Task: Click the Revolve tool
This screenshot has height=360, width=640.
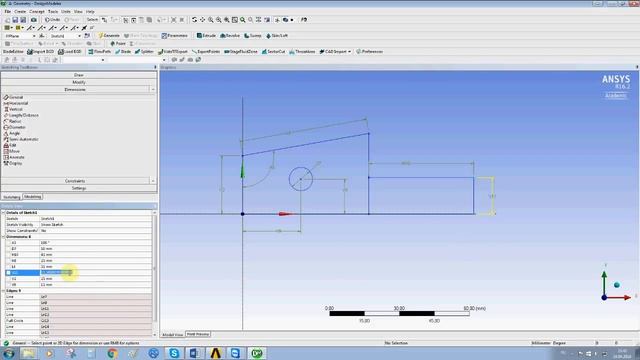Action: click(x=230, y=36)
